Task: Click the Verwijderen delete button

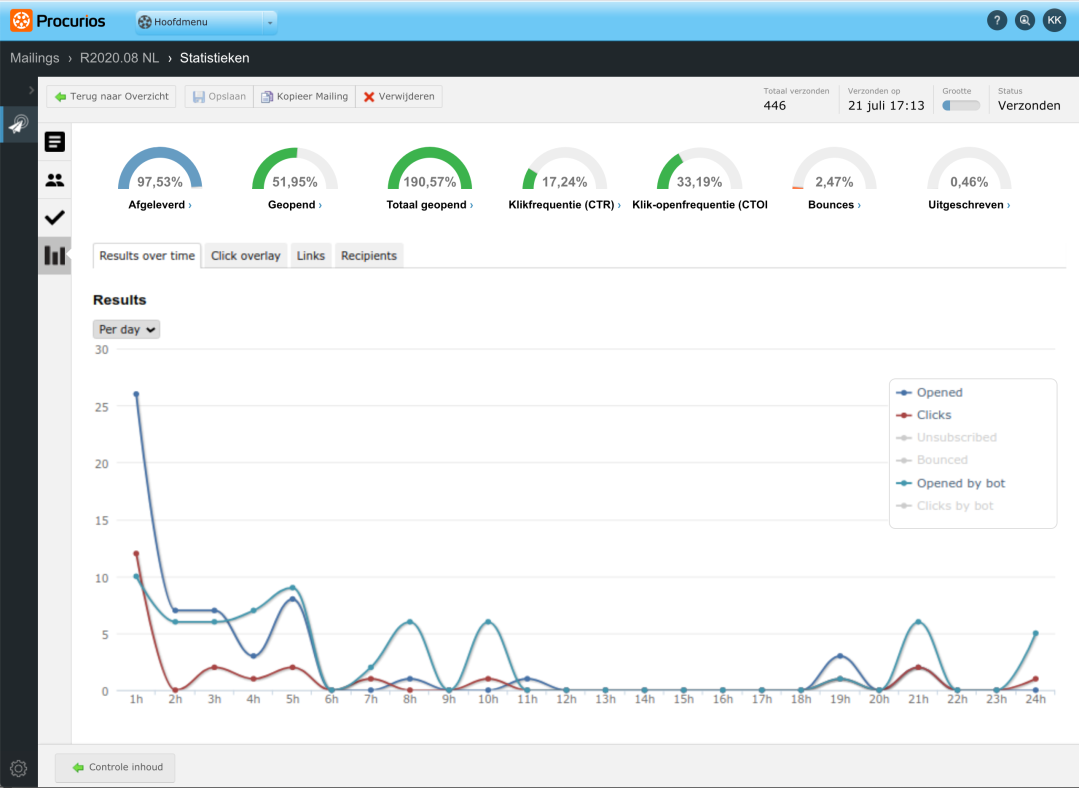Action: pos(399,96)
